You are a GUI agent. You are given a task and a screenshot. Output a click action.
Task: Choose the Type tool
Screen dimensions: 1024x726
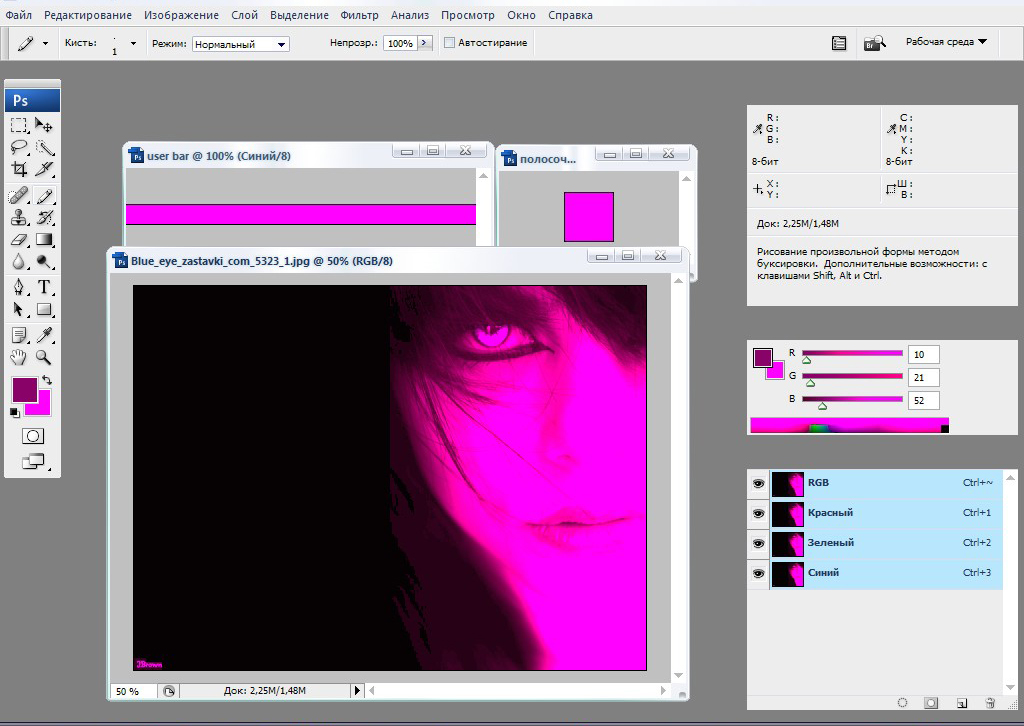(x=45, y=287)
